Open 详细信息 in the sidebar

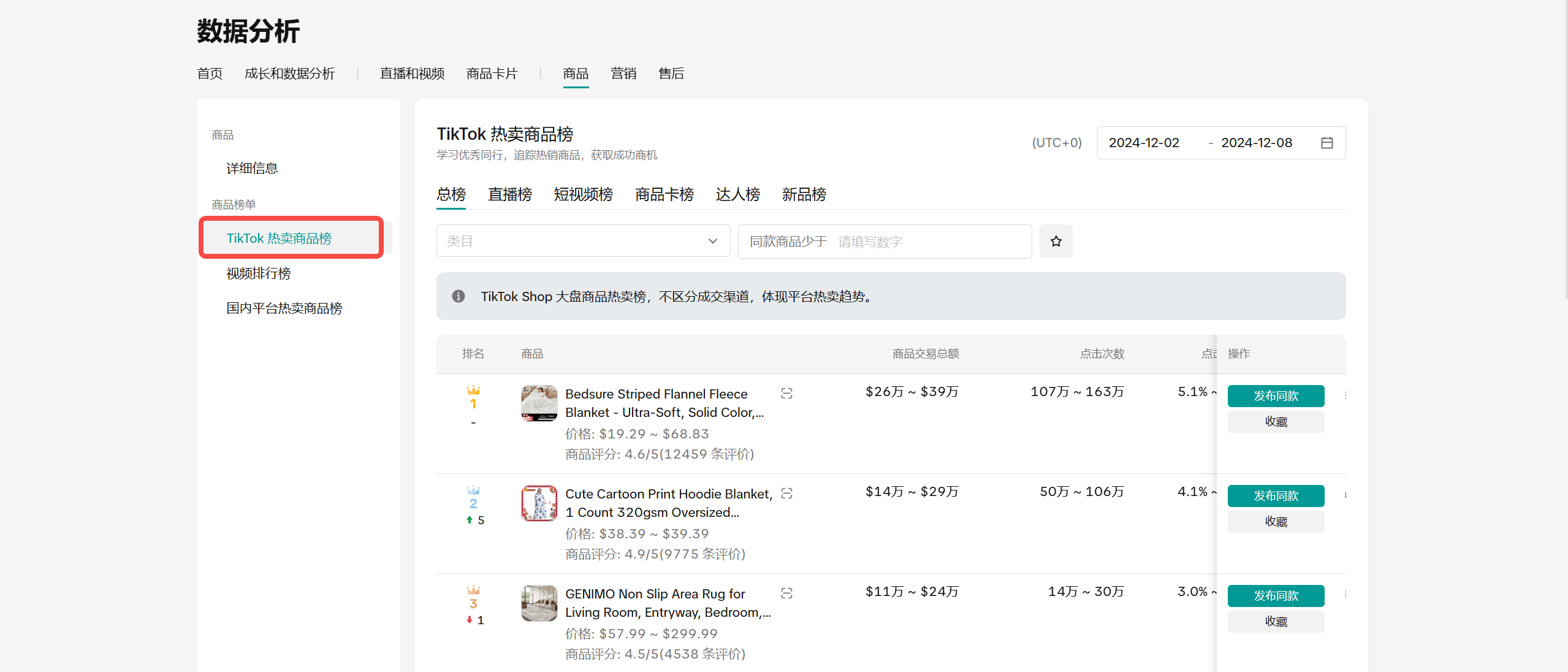252,169
